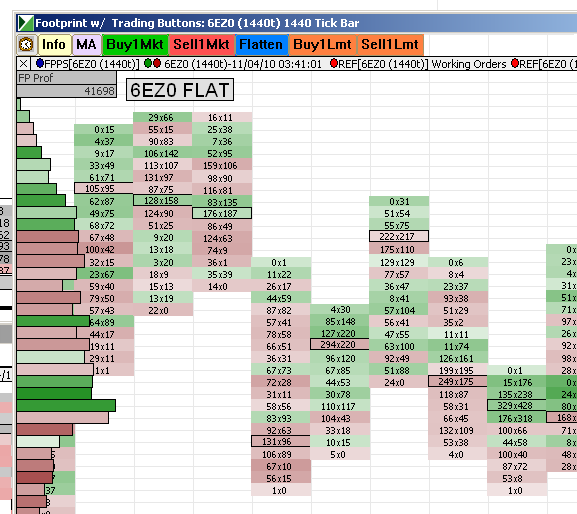Place a Buy1Lmt limit order

(322, 45)
